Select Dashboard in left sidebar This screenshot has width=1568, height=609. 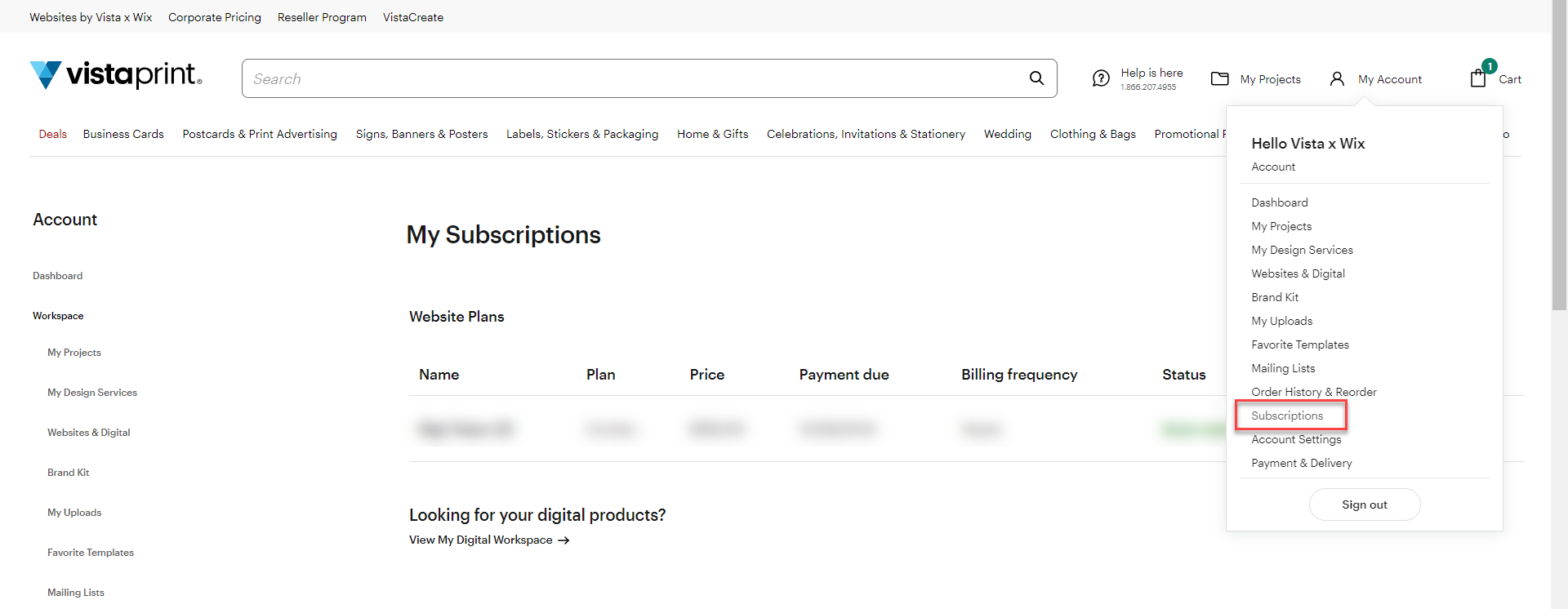[57, 276]
